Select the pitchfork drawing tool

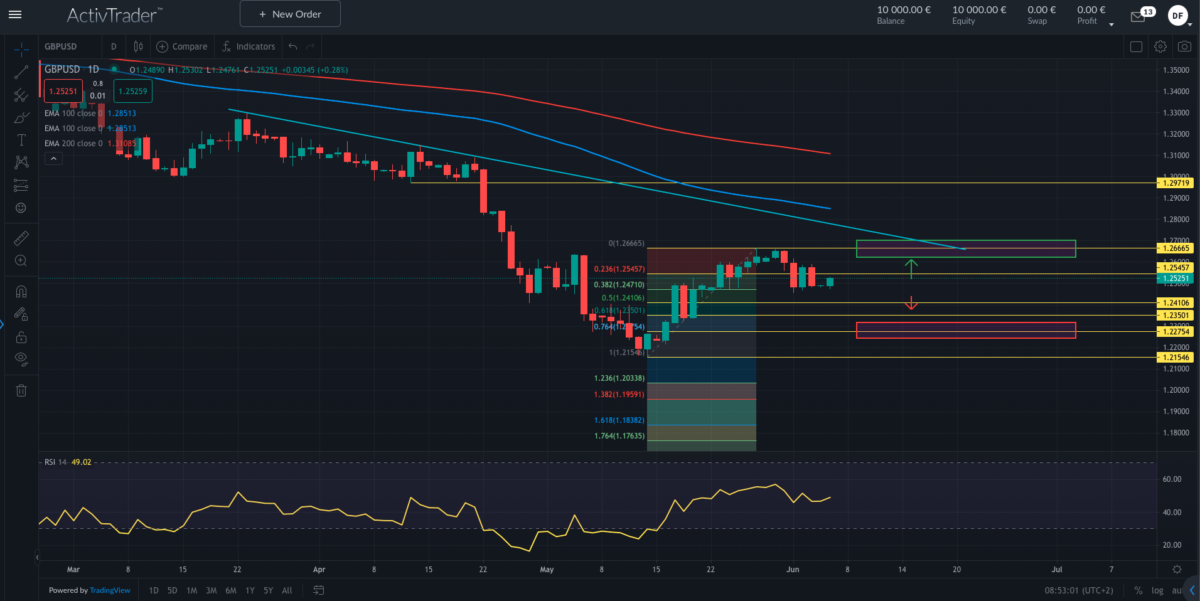click(20, 95)
